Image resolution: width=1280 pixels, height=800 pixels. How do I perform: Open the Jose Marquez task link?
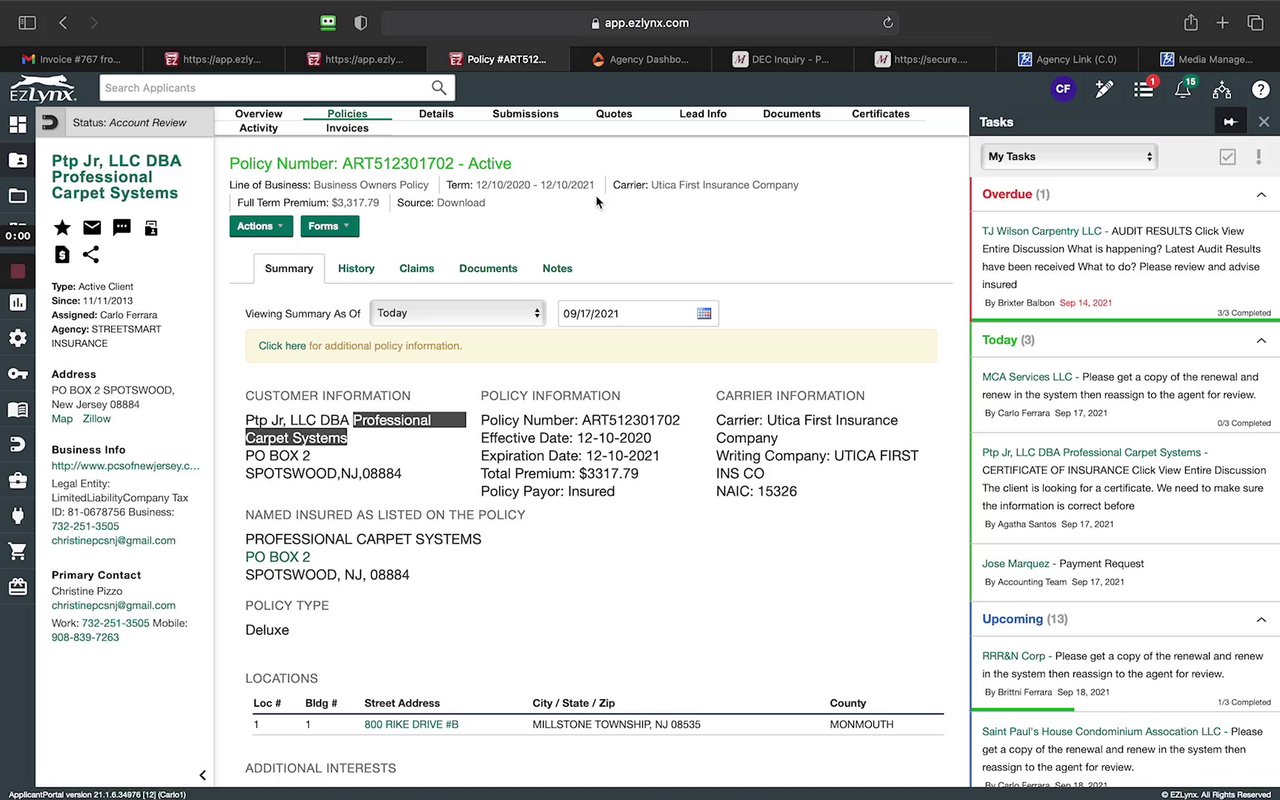click(x=1016, y=564)
